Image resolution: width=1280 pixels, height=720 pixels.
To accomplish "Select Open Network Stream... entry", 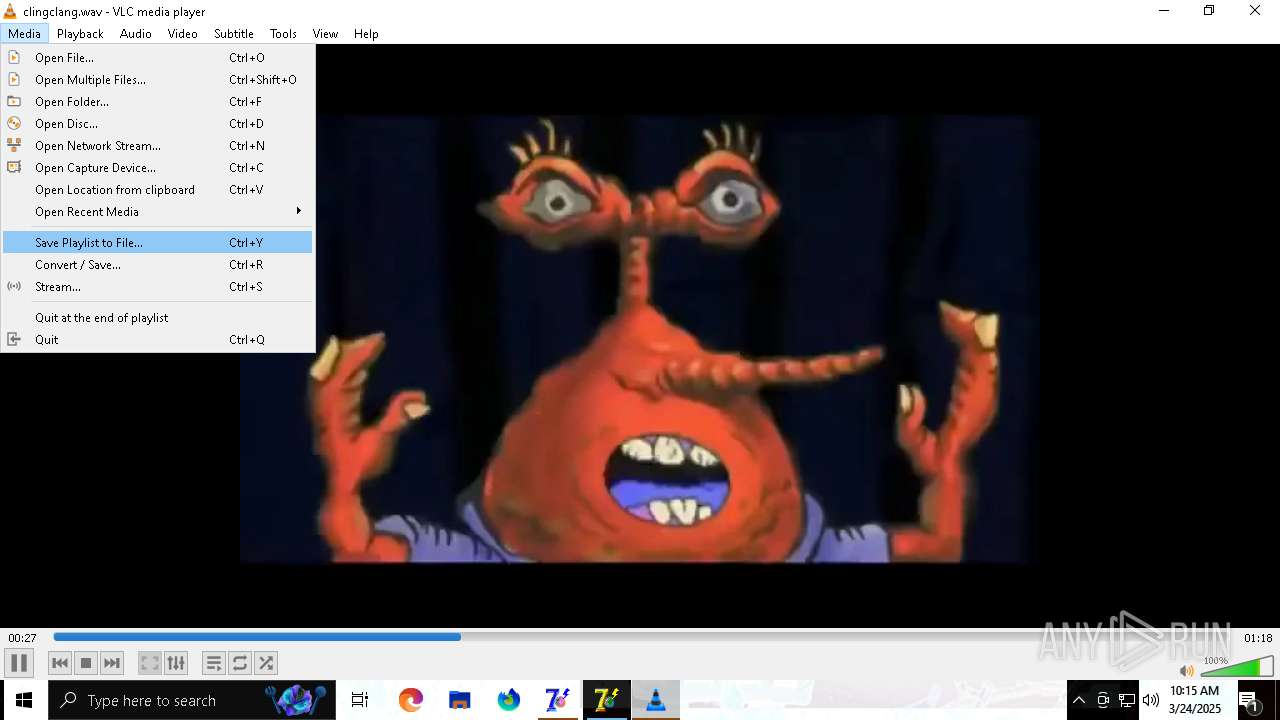I will tap(158, 146).
